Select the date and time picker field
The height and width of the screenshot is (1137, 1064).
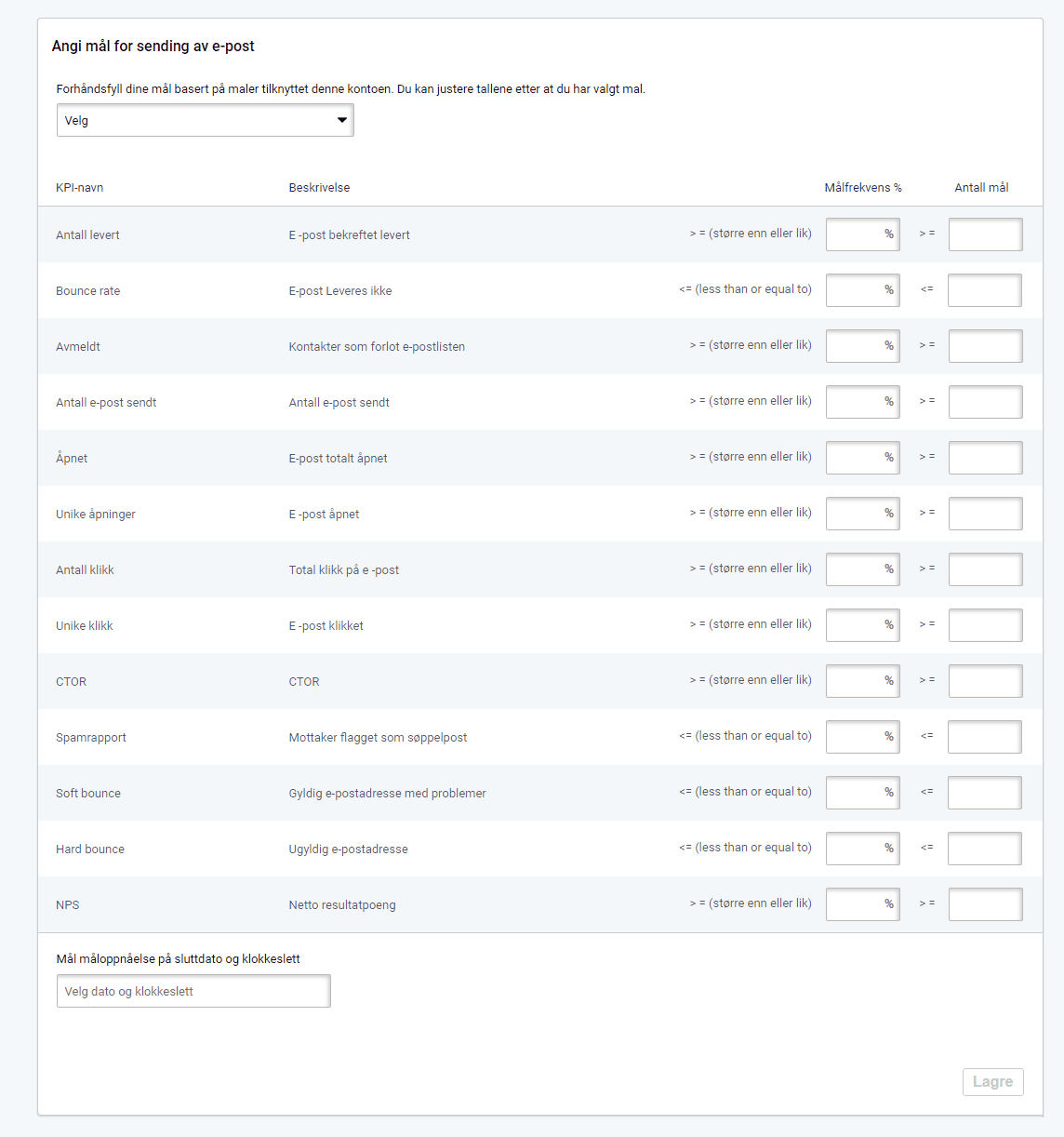pos(193,991)
